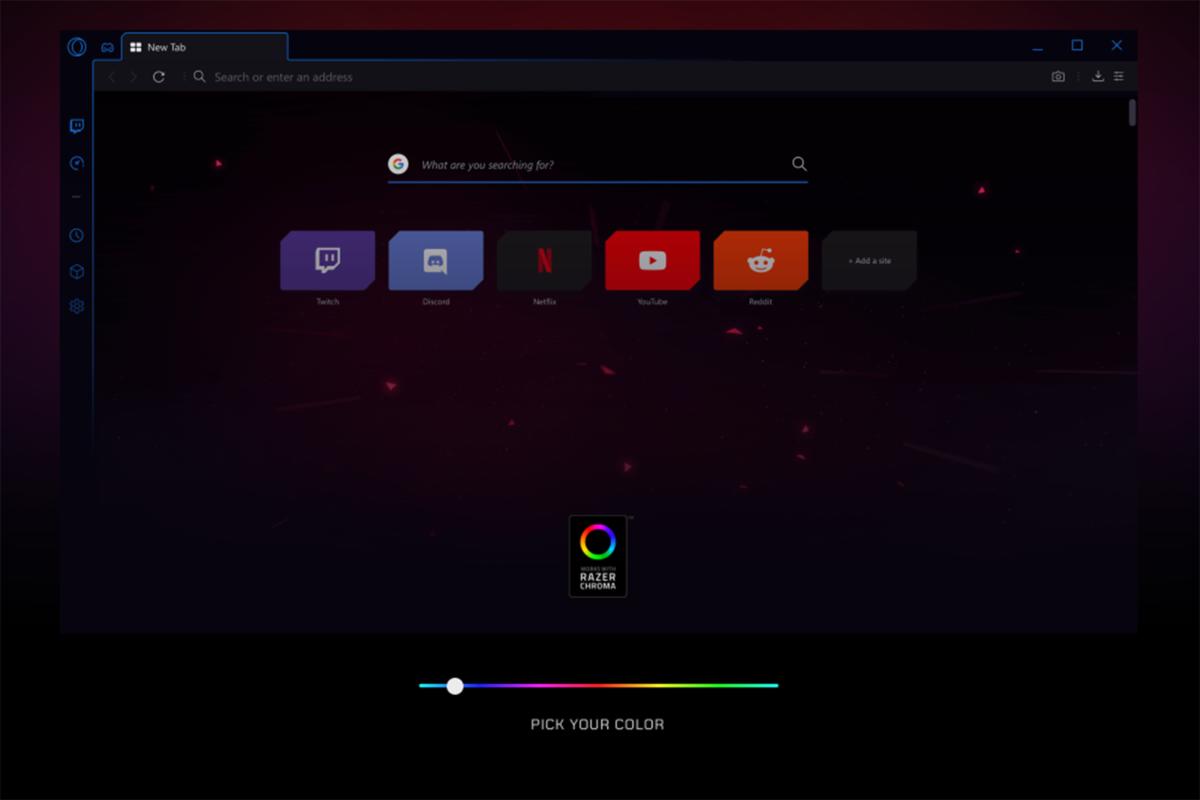This screenshot has height=800, width=1200.
Task: Open History clock icon in sidebar
Action: 77,236
